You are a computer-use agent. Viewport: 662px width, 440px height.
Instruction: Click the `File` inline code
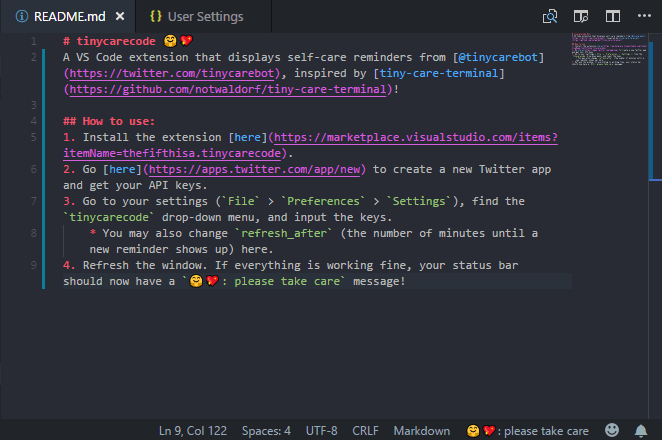coord(241,201)
